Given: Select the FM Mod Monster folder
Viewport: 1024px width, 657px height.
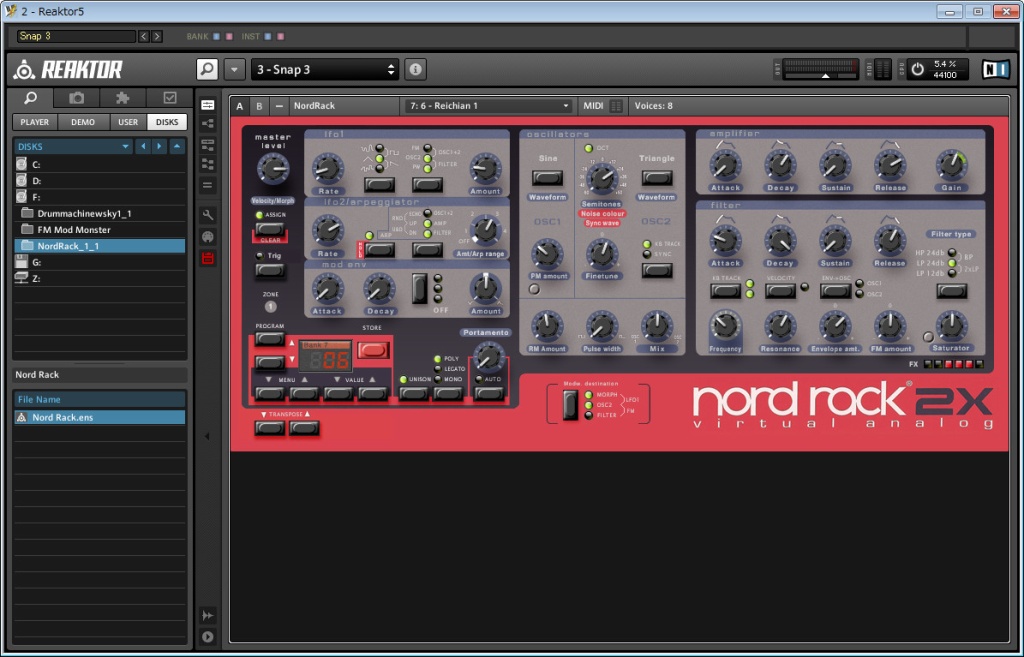Looking at the screenshot, I should [99, 230].
